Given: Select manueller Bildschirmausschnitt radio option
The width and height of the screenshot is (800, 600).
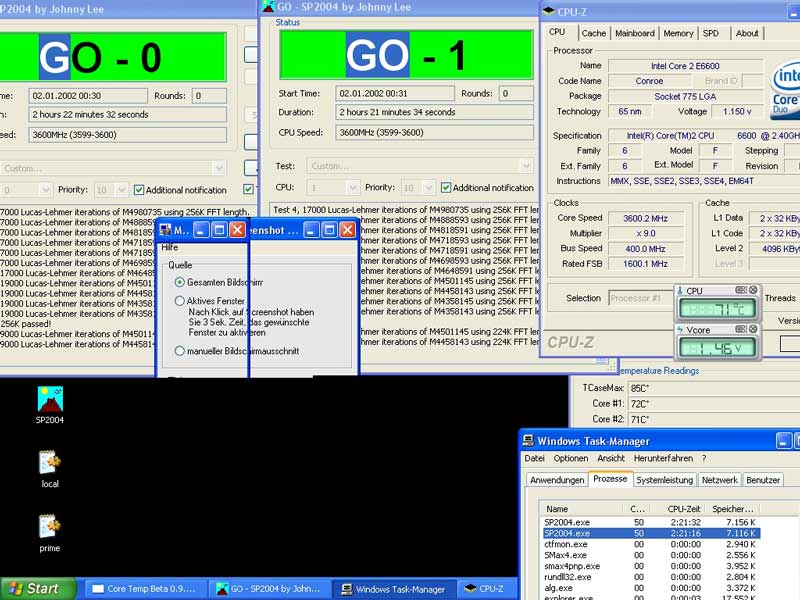Looking at the screenshot, I should coord(180,351).
